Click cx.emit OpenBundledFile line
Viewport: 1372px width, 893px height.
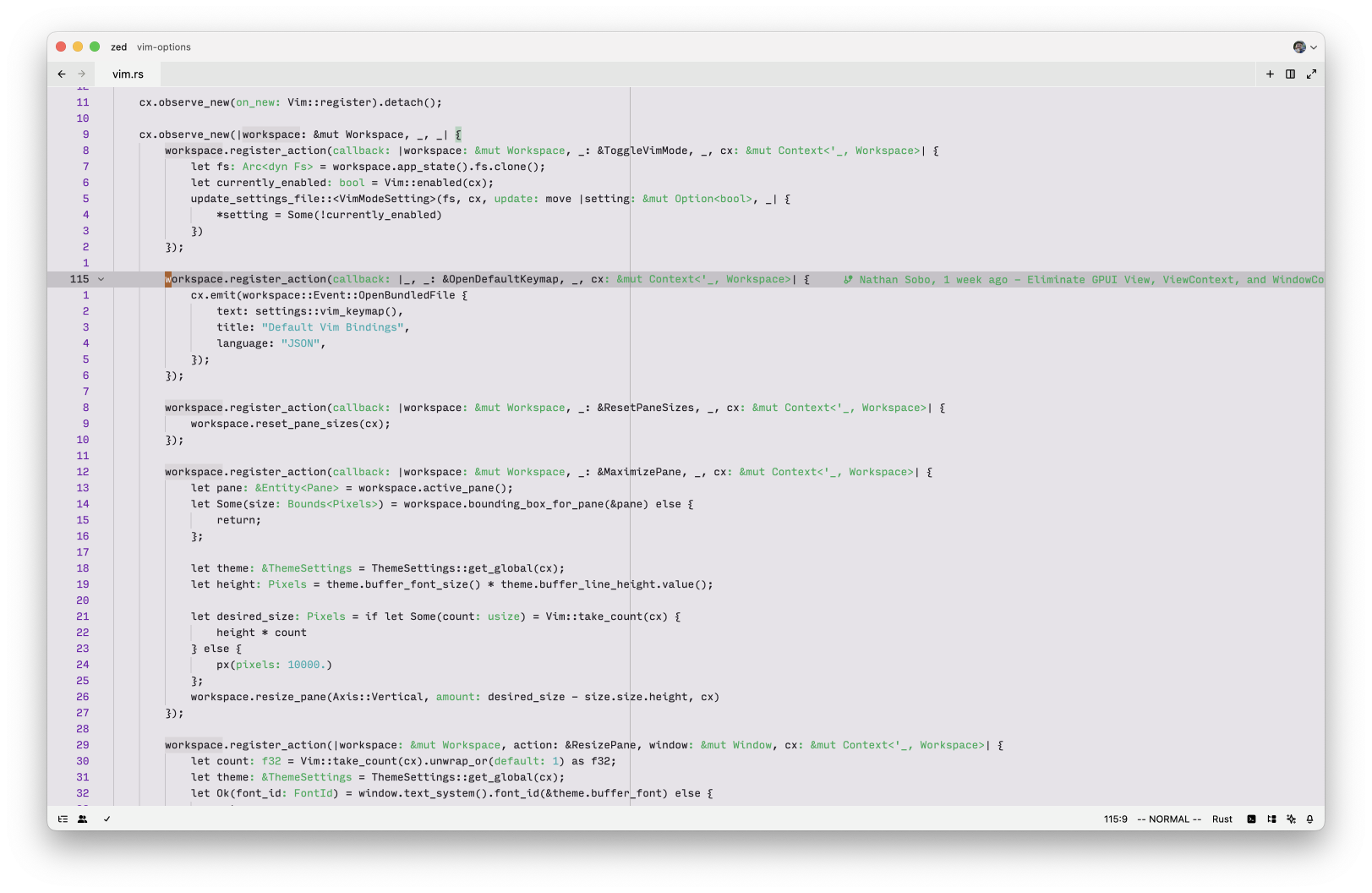point(329,295)
